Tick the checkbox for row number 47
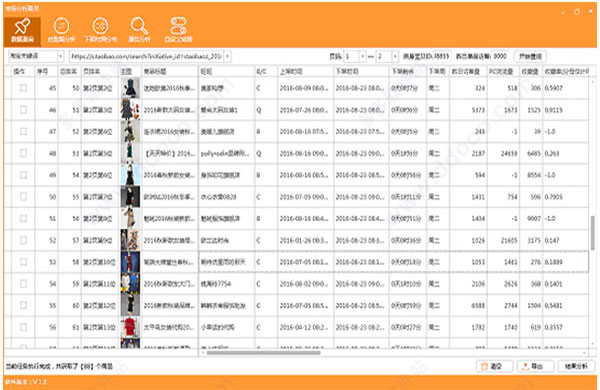Image resolution: width=600 pixels, height=390 pixels. point(23,131)
